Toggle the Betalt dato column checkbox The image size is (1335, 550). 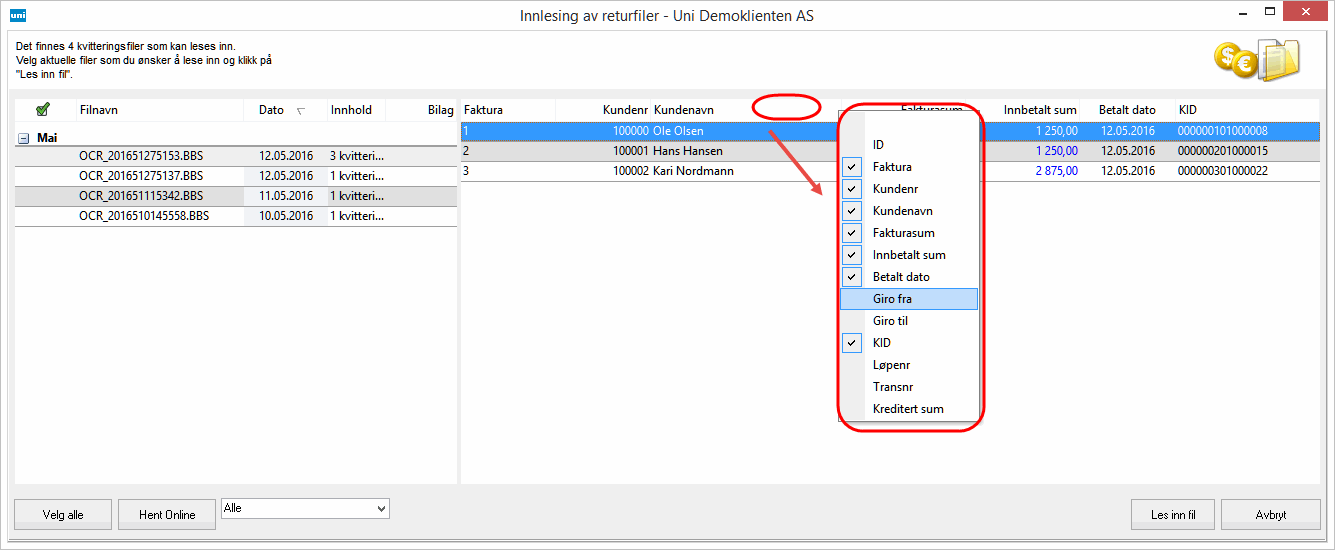click(x=852, y=277)
